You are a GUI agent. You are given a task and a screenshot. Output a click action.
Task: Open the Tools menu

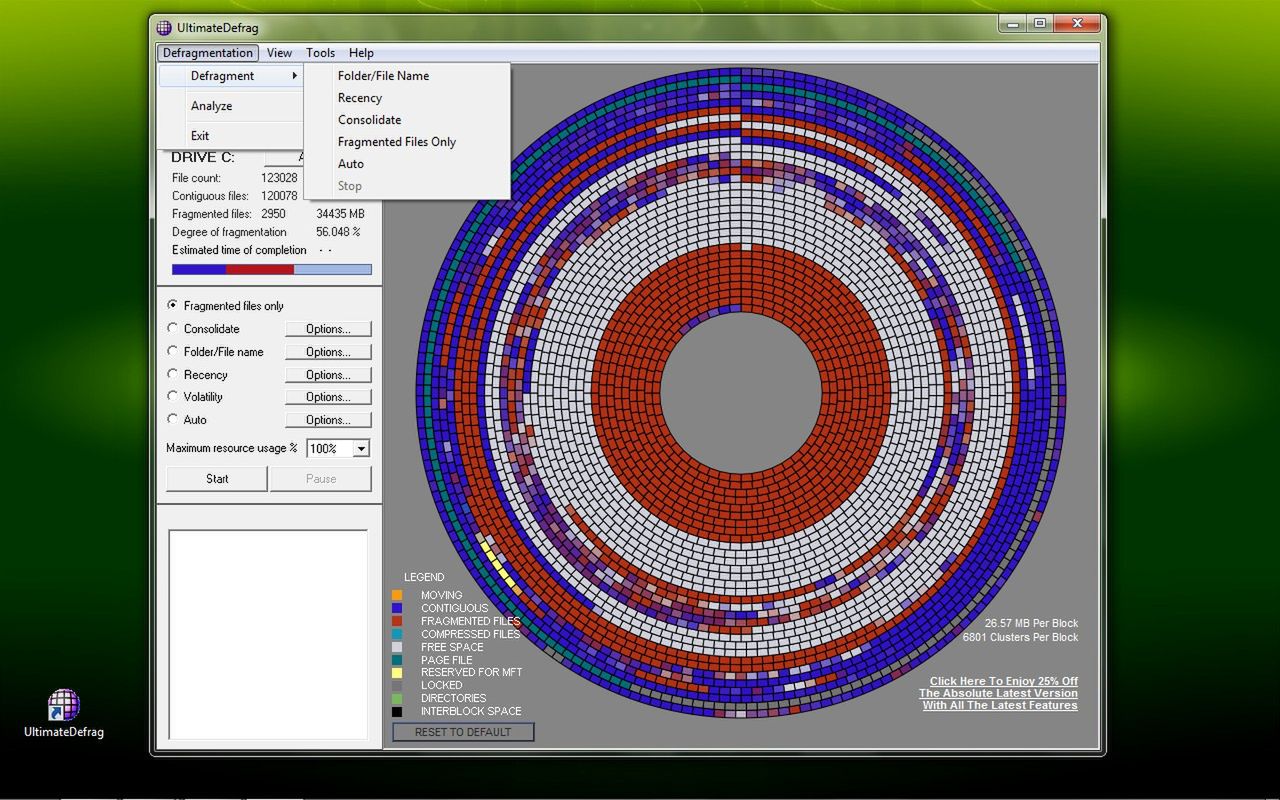pos(320,53)
